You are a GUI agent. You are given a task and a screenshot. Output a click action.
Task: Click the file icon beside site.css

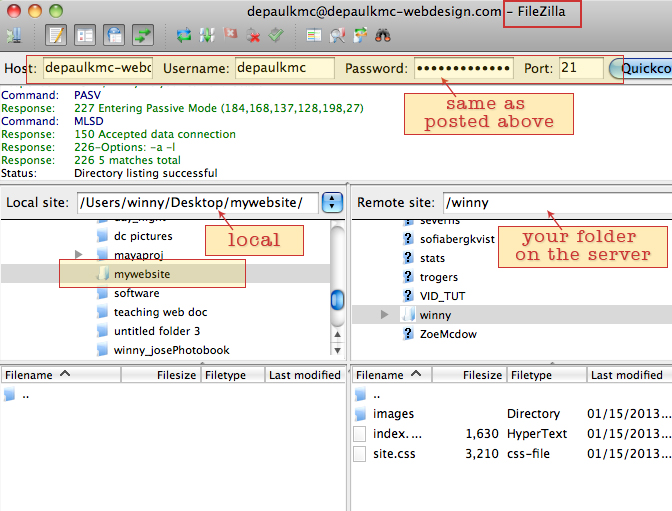click(x=360, y=454)
